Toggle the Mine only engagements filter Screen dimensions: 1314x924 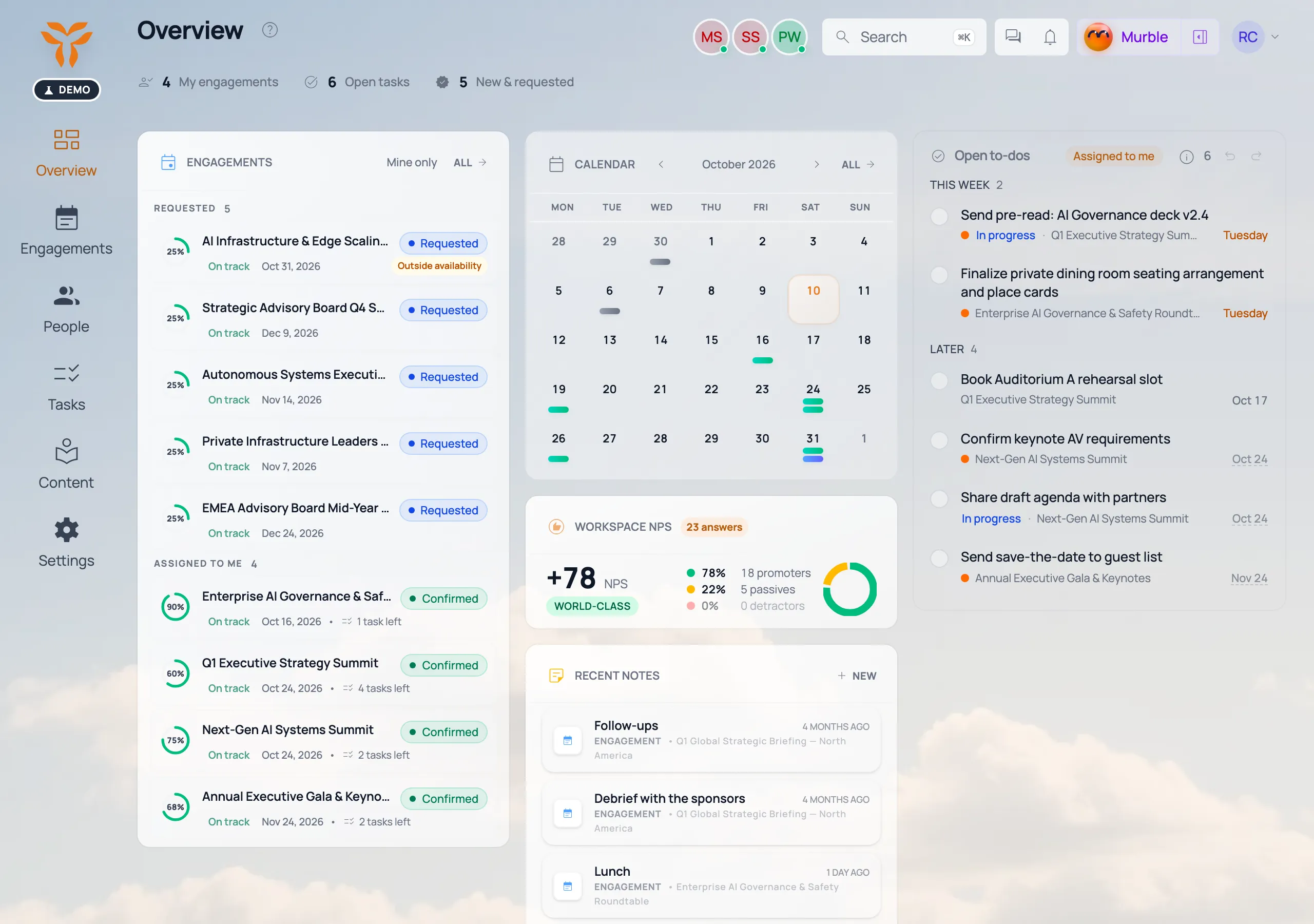(412, 163)
